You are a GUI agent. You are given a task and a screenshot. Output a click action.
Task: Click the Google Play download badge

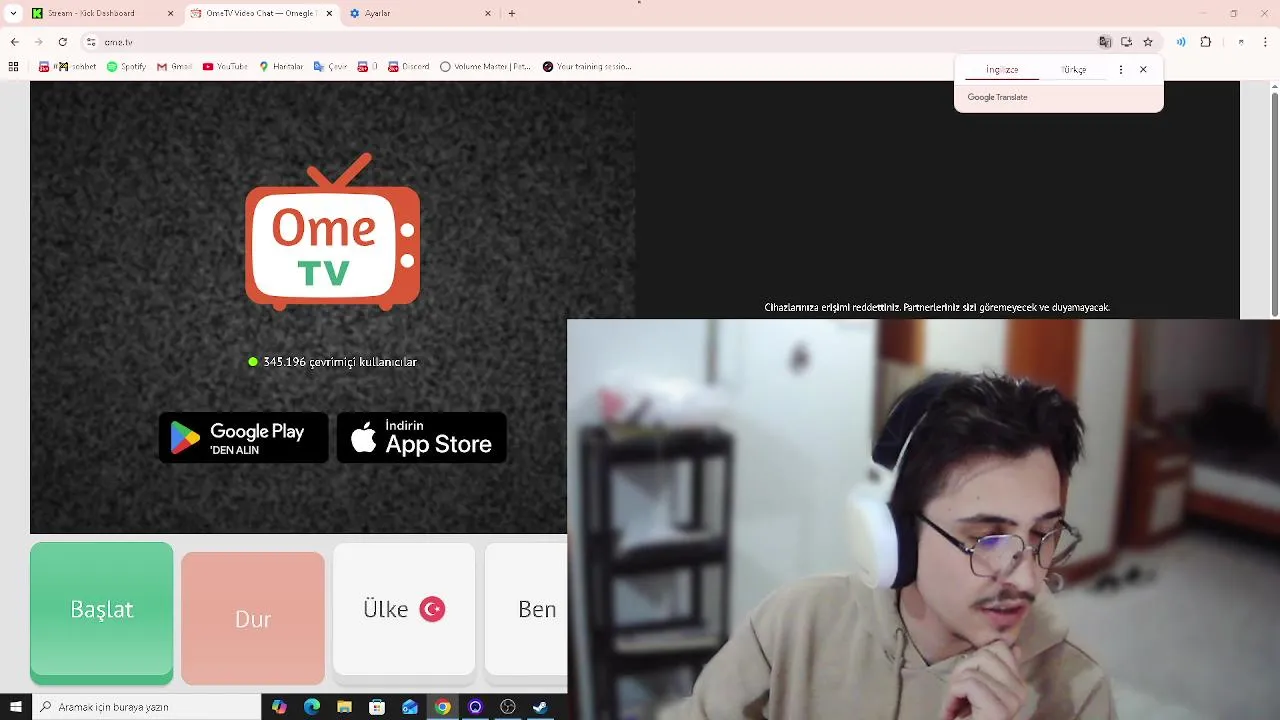[243, 437]
